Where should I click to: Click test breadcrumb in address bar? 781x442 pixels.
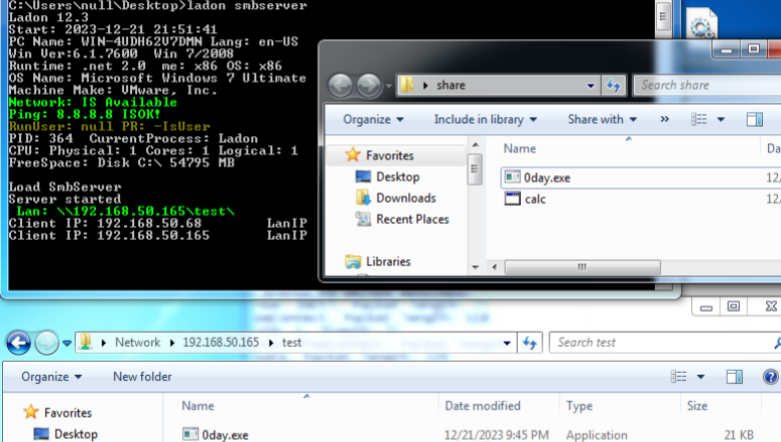291,342
